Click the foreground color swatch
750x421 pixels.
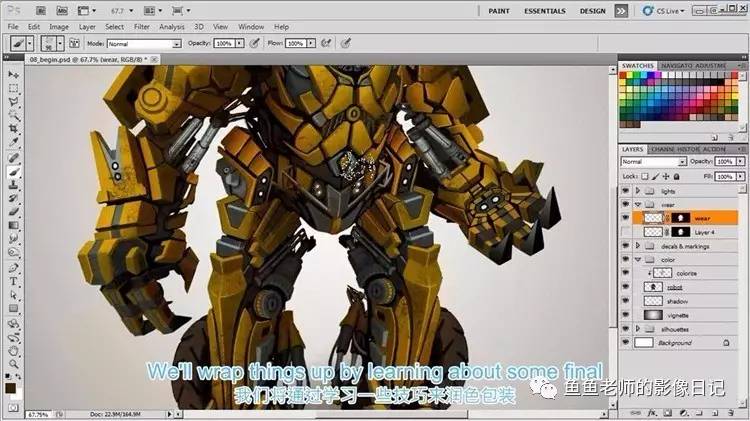click(x=10, y=388)
